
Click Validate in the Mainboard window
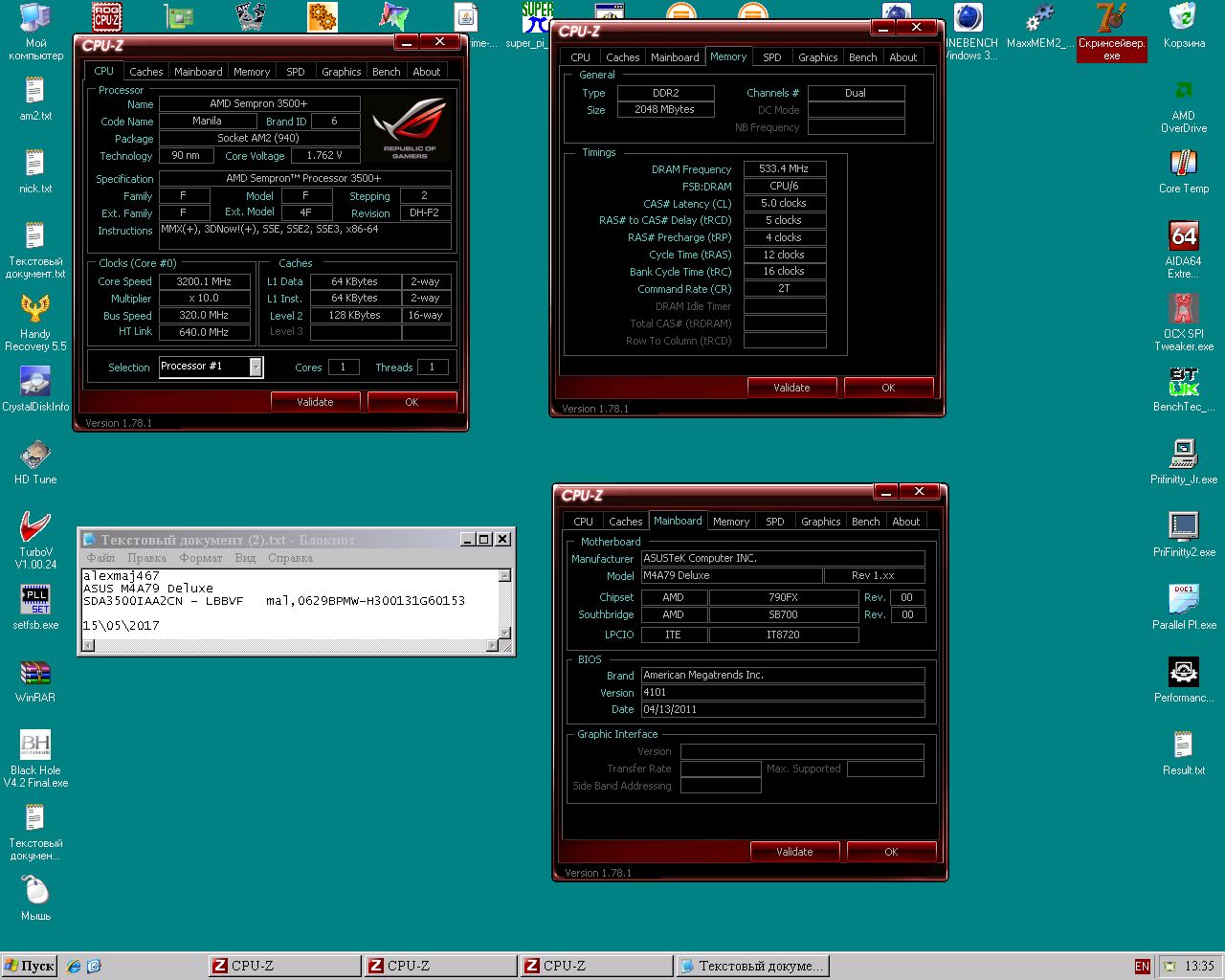794,852
